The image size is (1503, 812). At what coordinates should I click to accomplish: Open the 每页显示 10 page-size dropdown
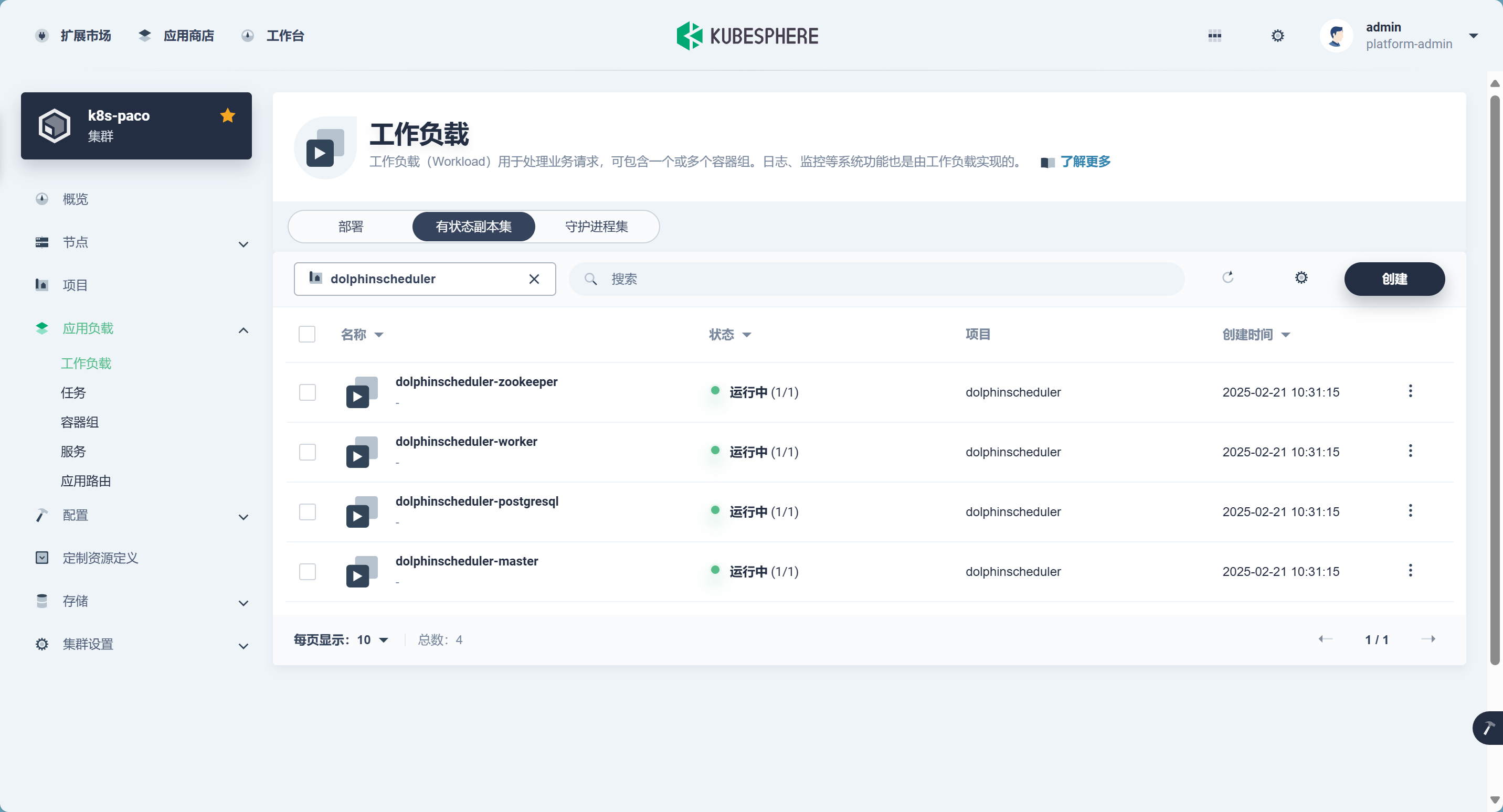point(373,640)
